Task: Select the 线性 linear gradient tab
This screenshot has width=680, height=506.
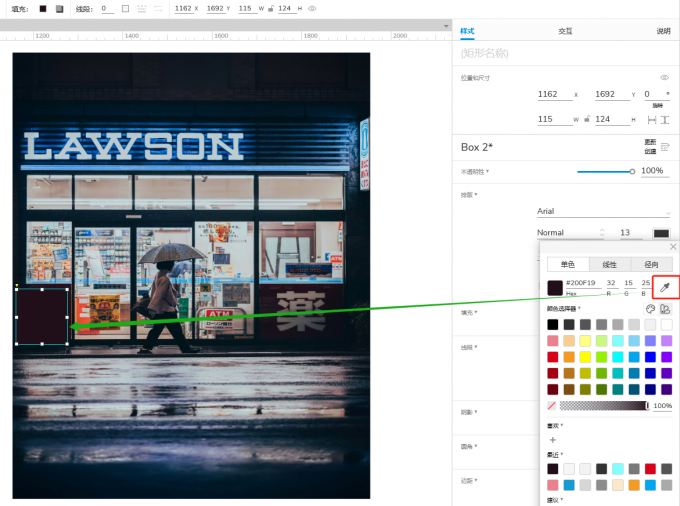Action: coord(609,264)
